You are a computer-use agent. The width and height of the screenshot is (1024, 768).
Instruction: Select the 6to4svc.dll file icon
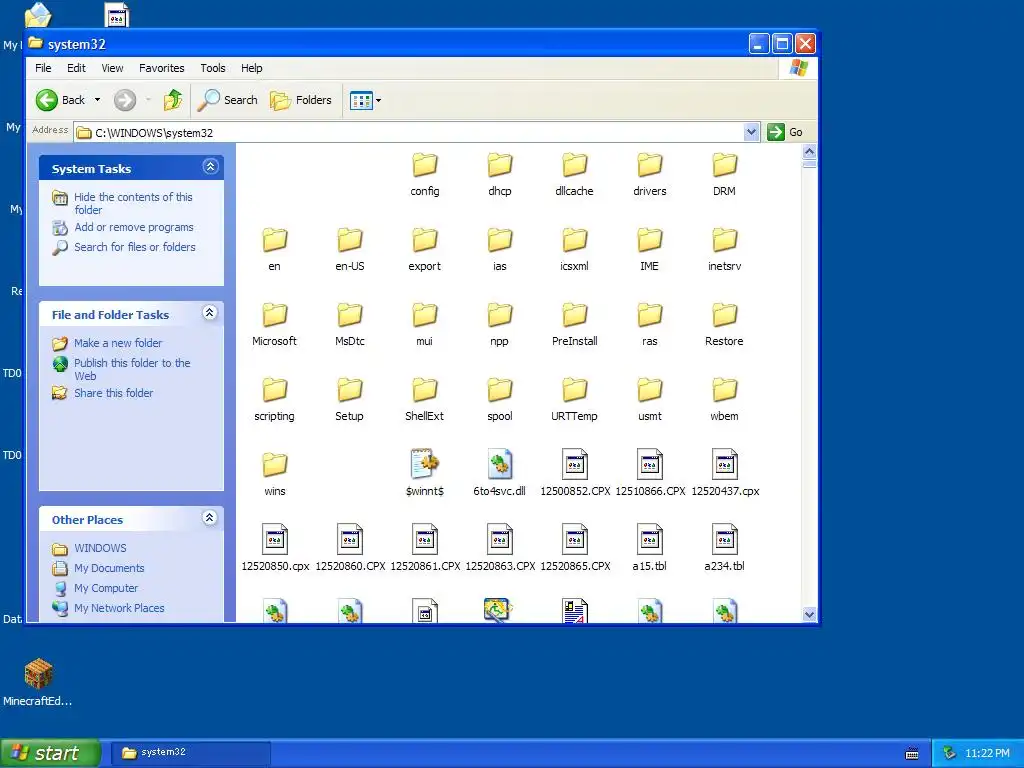[500, 464]
